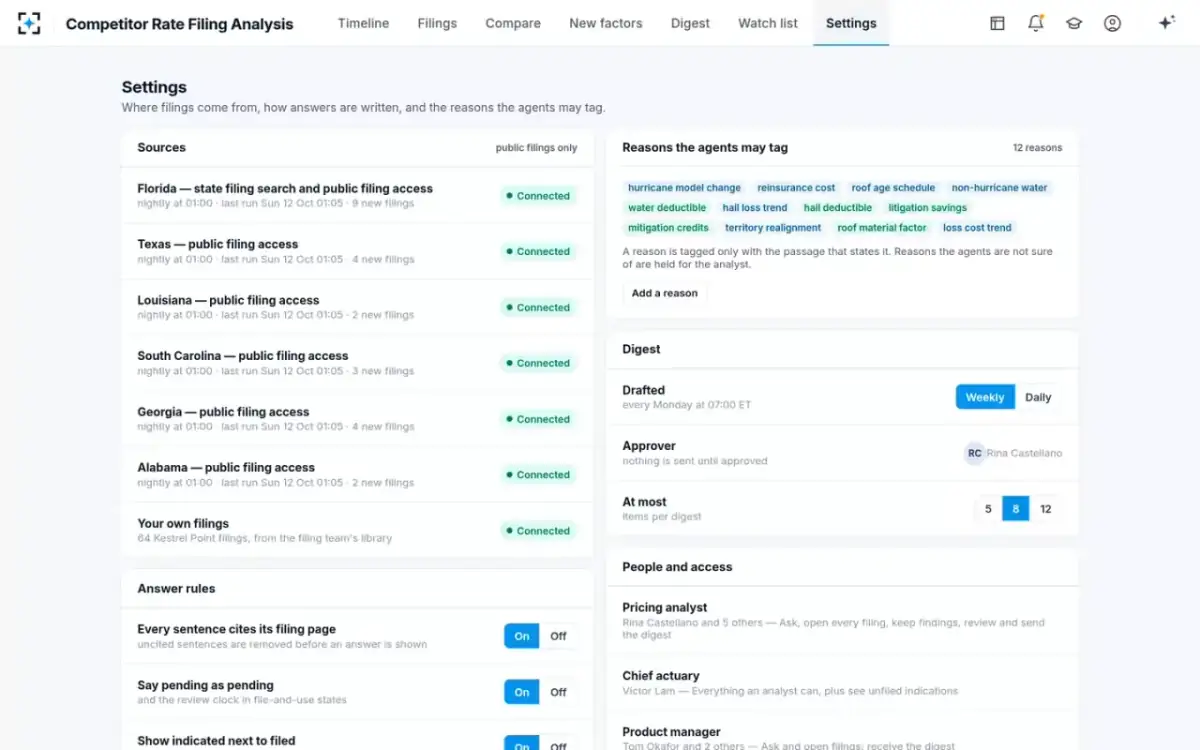Go to the Filings tab

coord(437,23)
